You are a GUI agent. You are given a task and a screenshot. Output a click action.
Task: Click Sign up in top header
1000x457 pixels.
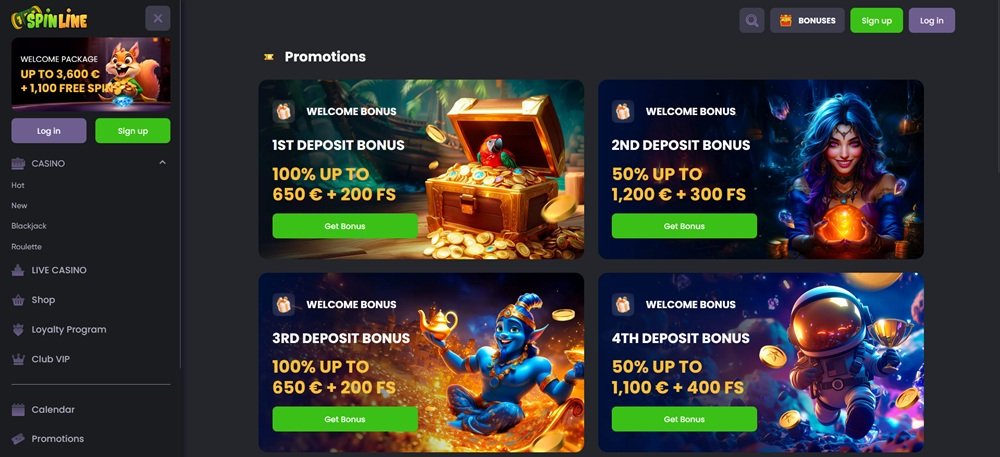click(x=876, y=20)
